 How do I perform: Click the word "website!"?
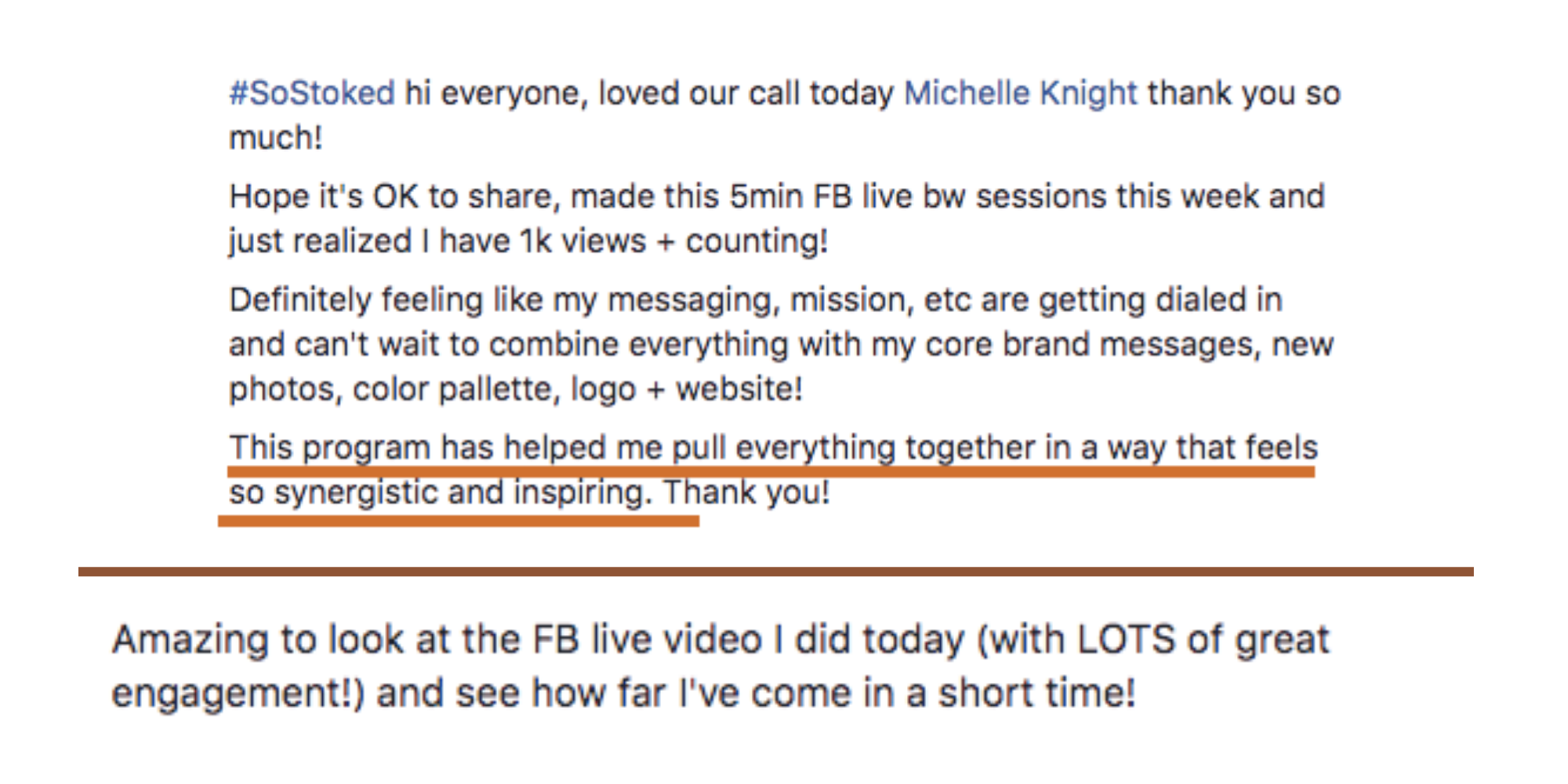pyautogui.click(x=739, y=389)
